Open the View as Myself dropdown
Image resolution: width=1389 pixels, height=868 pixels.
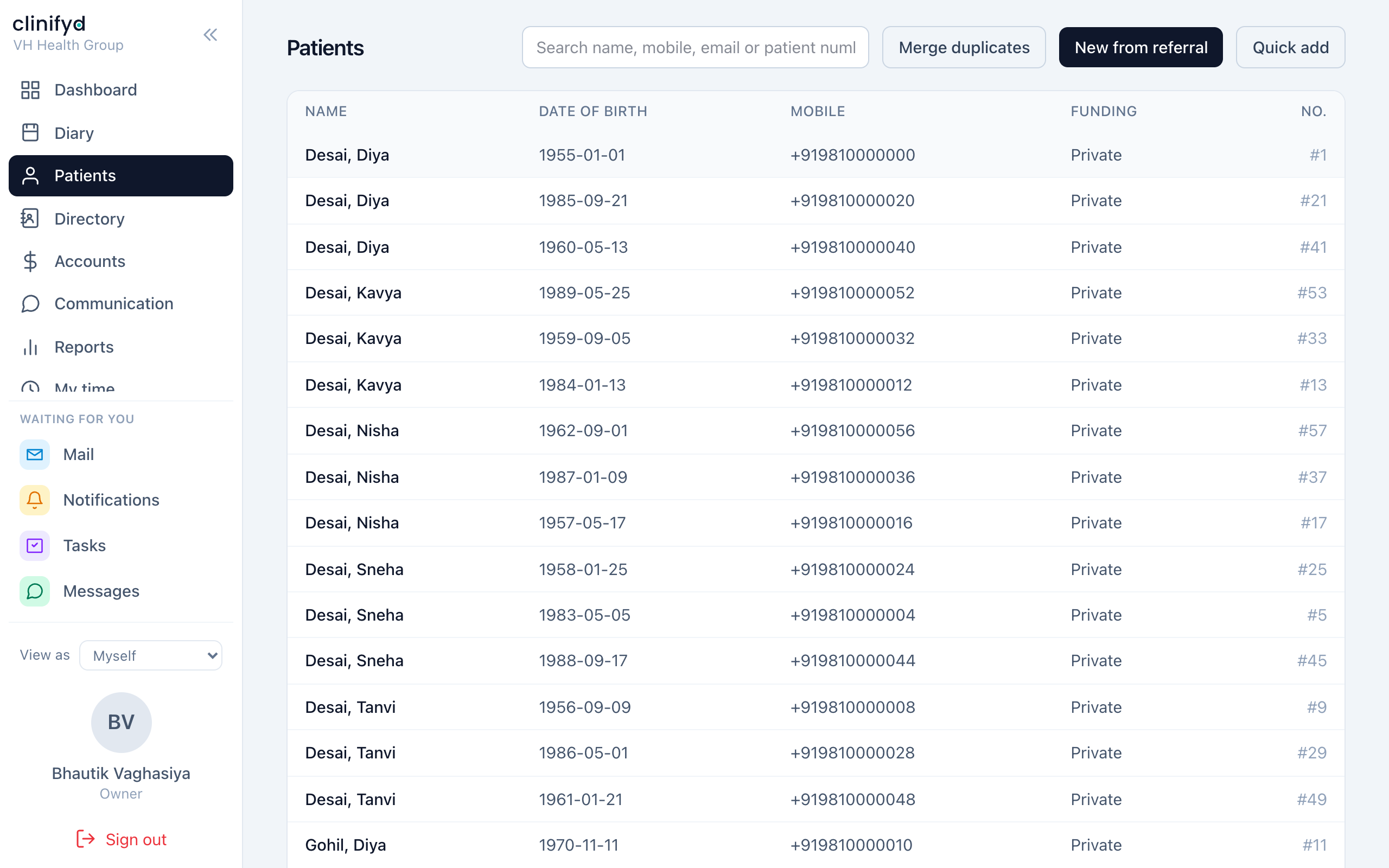[151, 655]
